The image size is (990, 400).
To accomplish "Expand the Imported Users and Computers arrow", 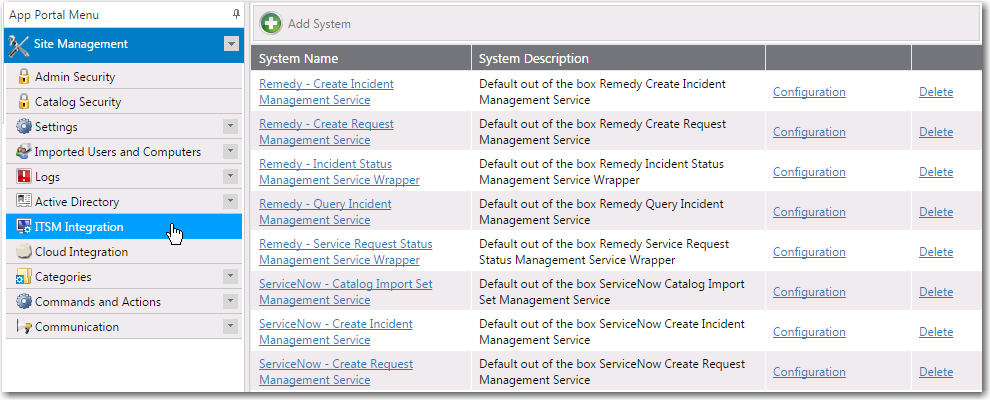I will point(230,152).
